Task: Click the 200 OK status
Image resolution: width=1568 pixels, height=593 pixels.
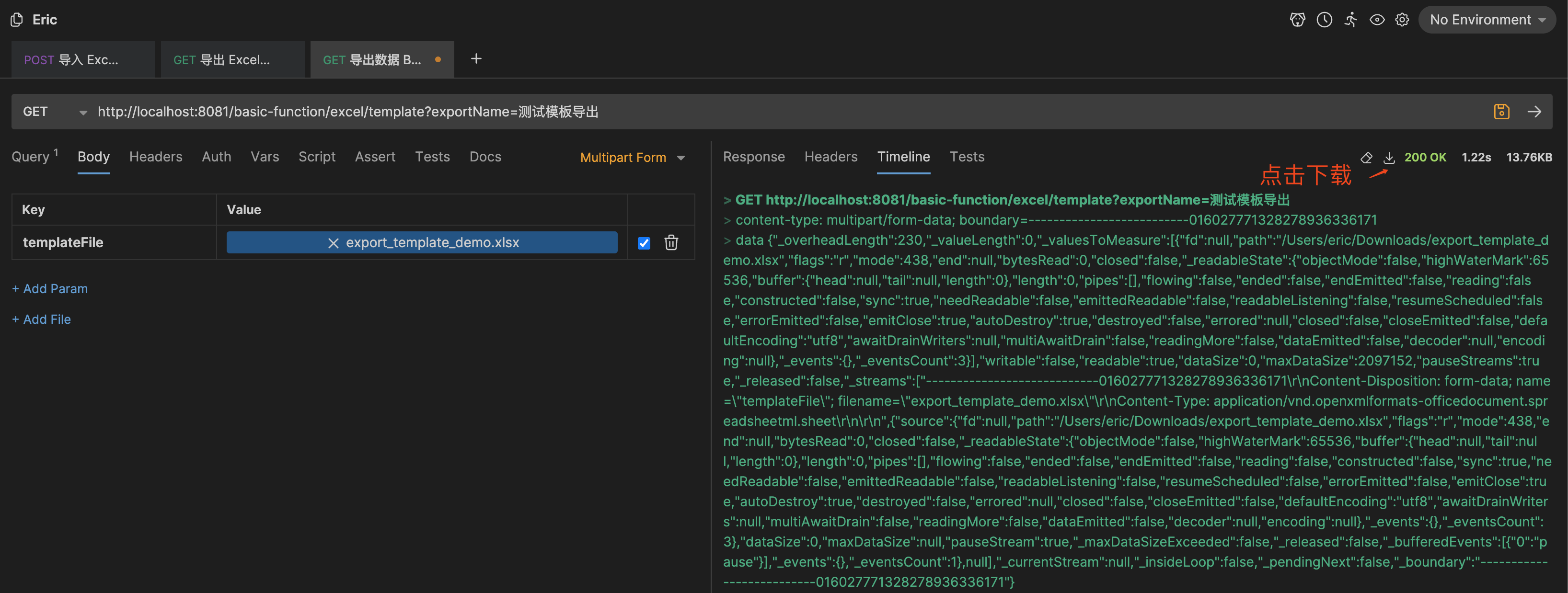Action: 1425,158
